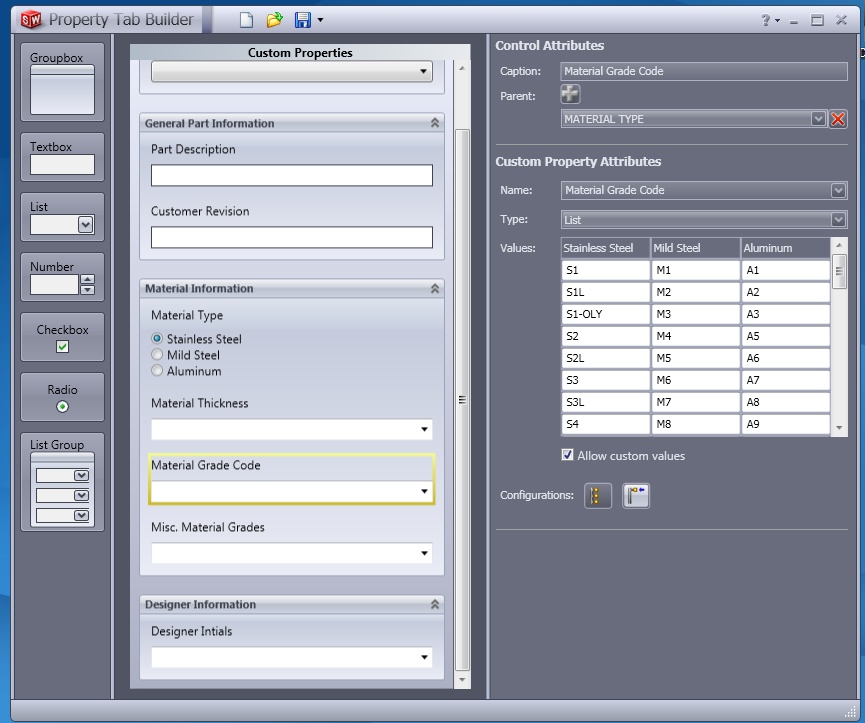865x723 pixels.
Task: Click the S1L value cell
Action: [606, 292]
